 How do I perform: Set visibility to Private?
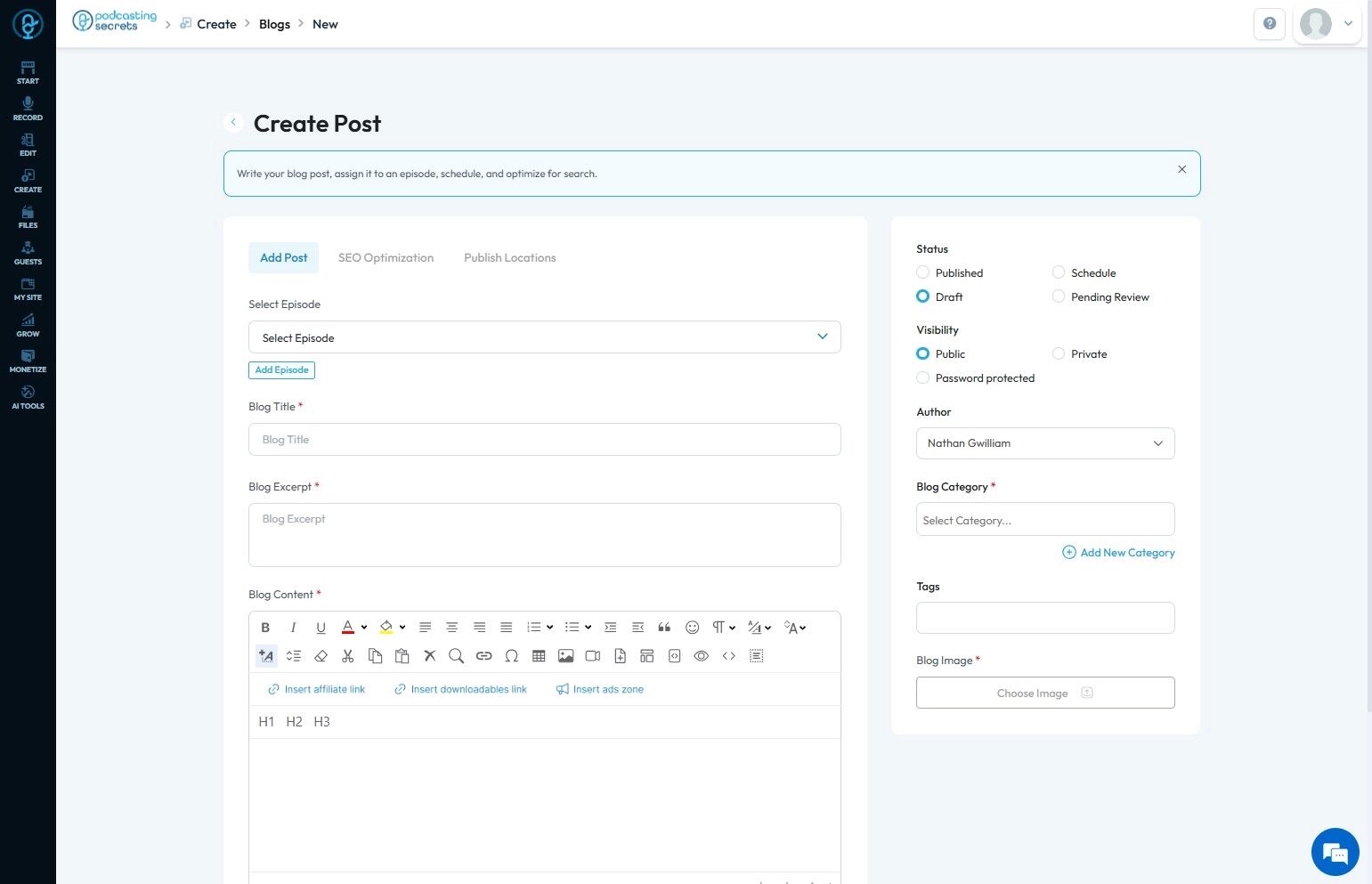click(x=1080, y=353)
